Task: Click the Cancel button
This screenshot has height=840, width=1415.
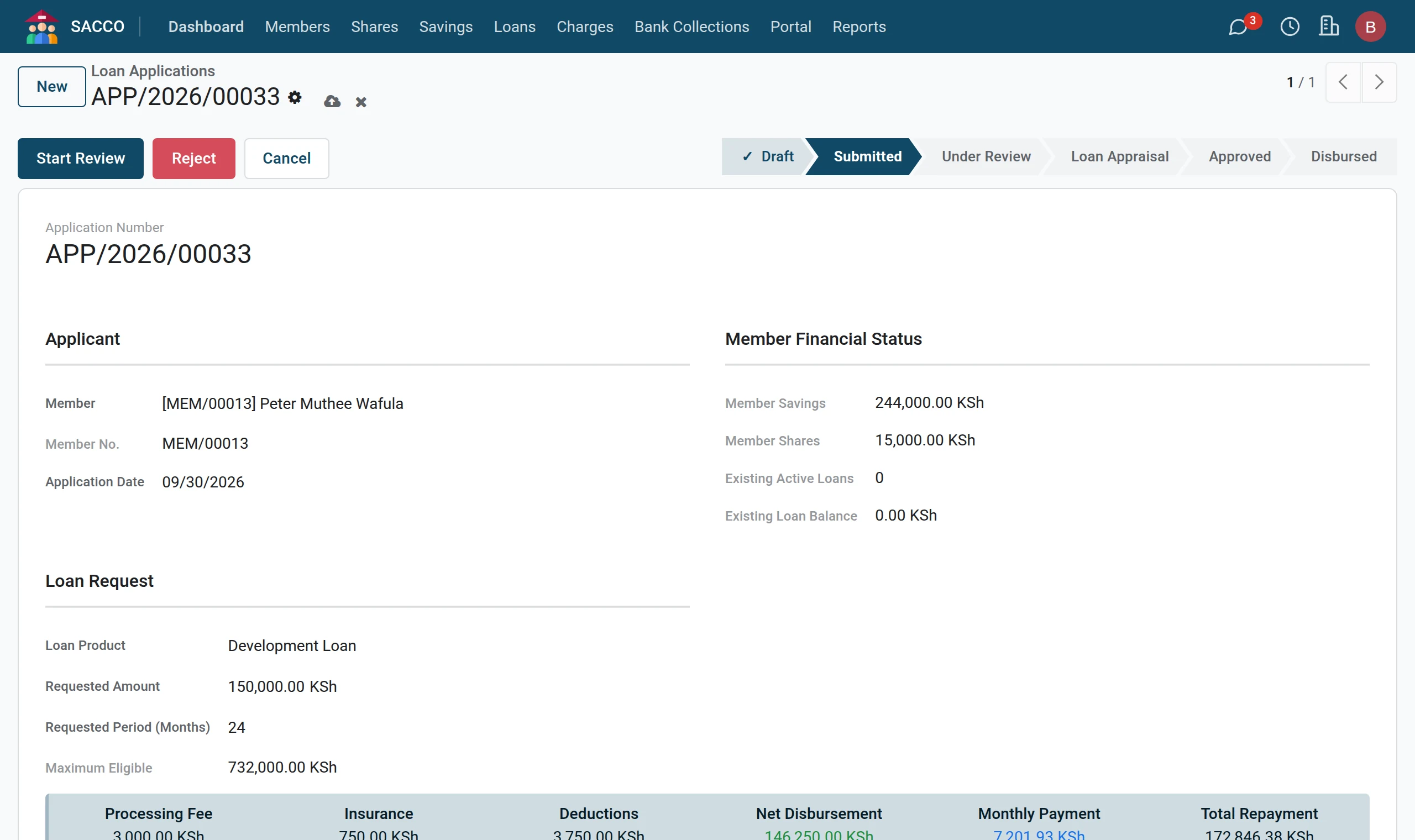Action: pos(286,159)
